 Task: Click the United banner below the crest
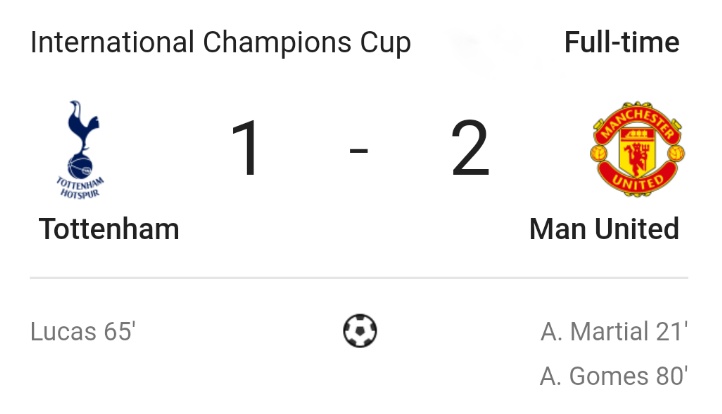(638, 184)
